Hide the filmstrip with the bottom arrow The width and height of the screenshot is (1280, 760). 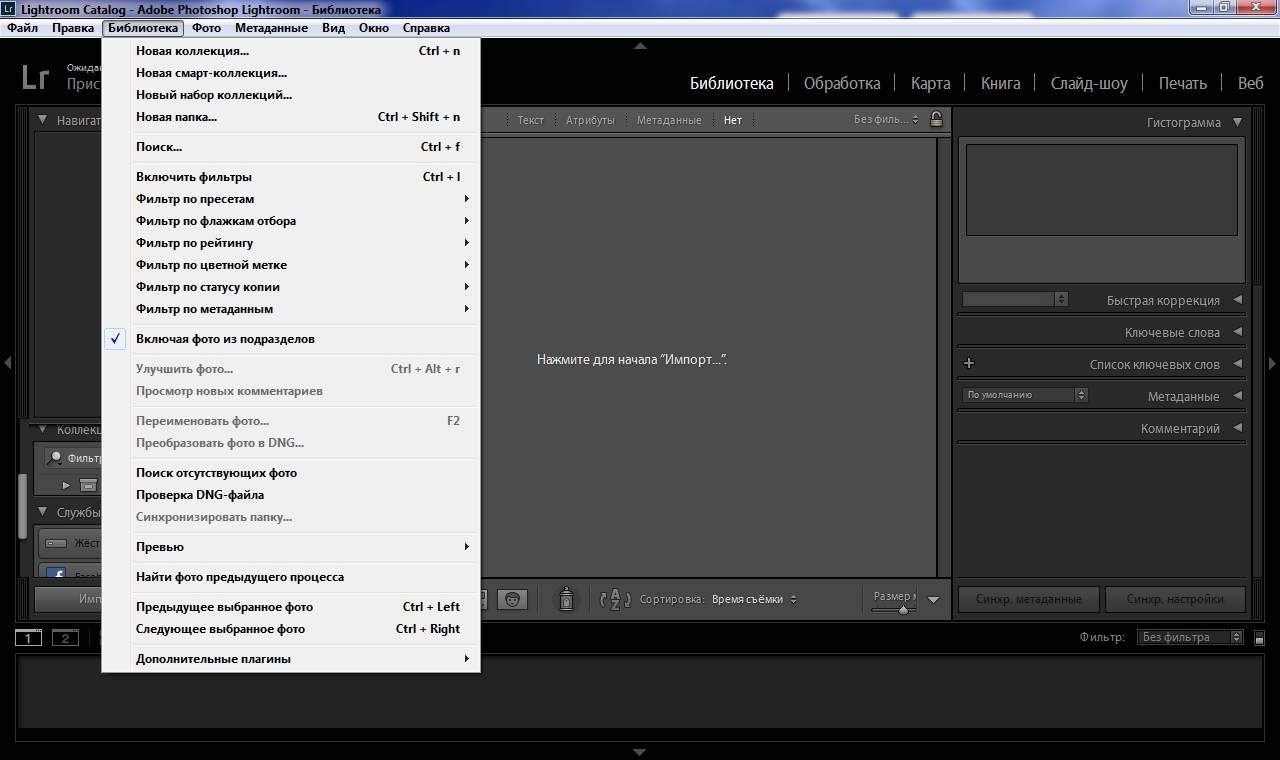coord(640,752)
